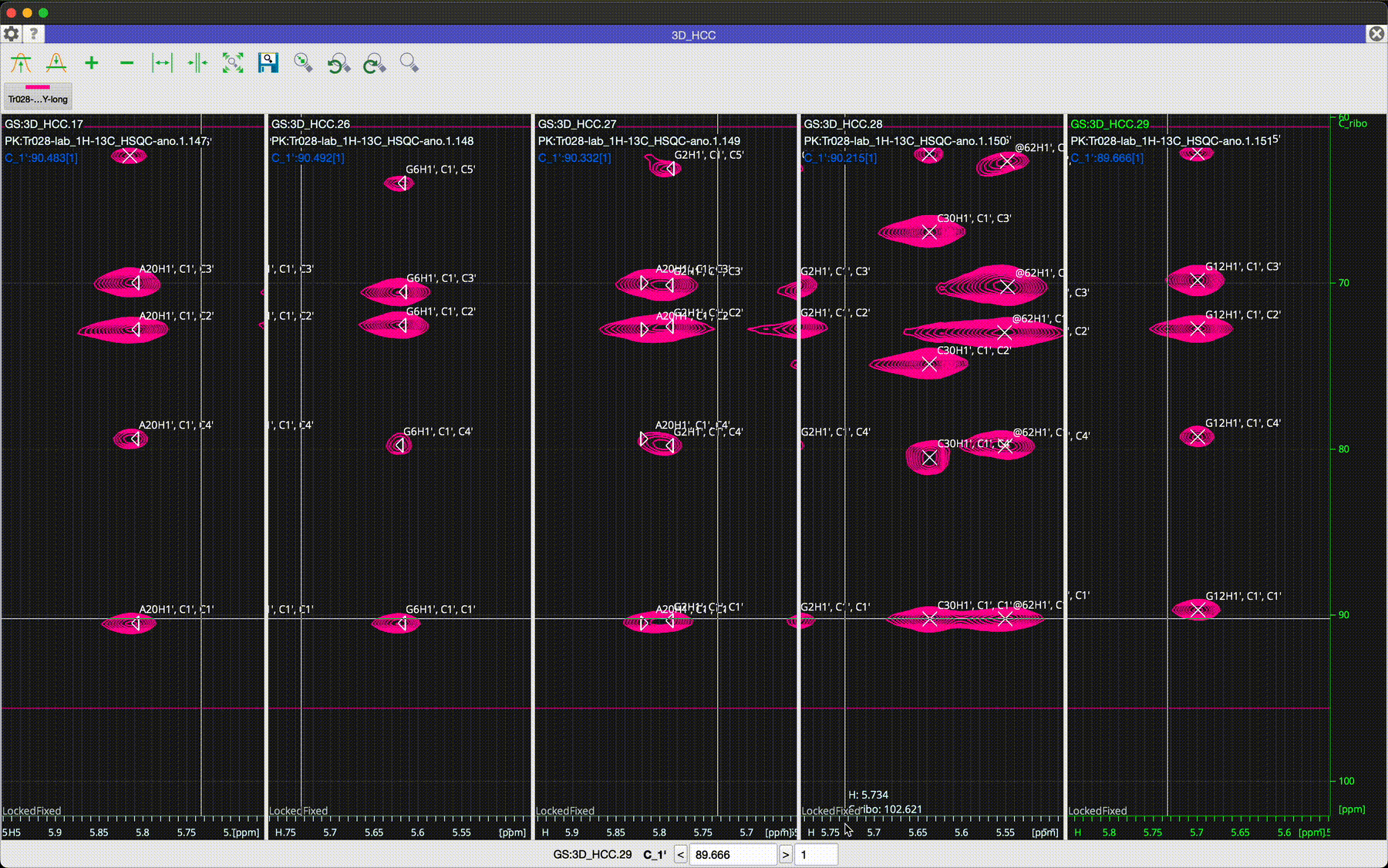Decrease strip width with the narrow arrows icon

point(197,63)
